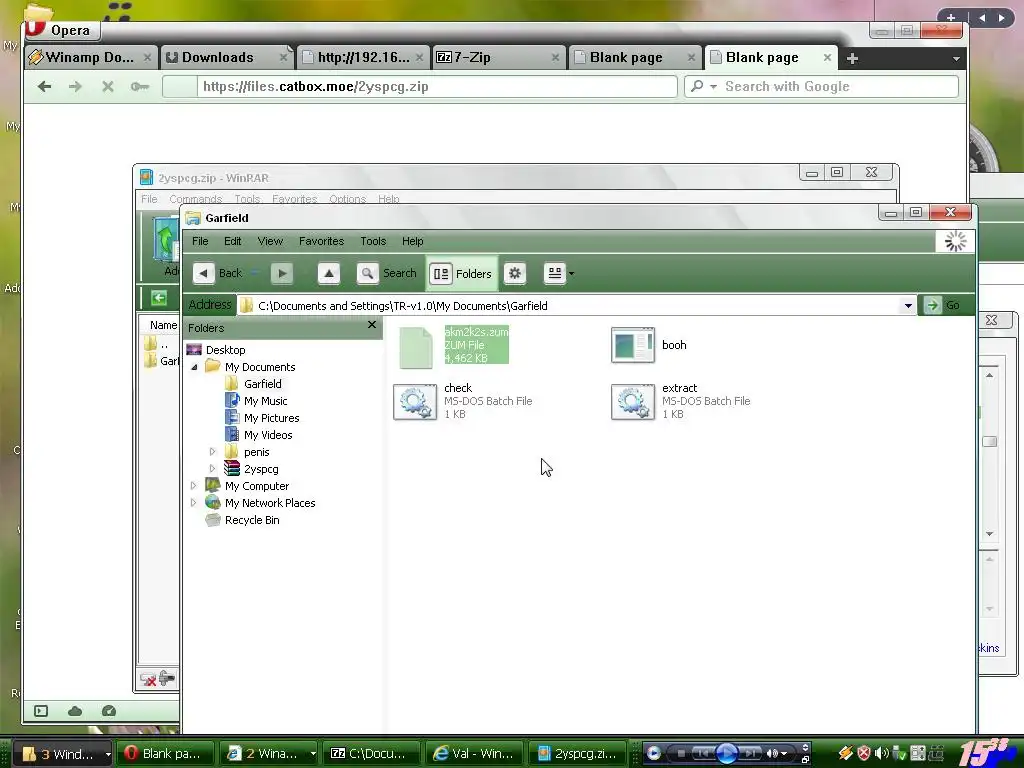The width and height of the screenshot is (1024, 768).
Task: Click the Opera menu button
Action: pyautogui.click(x=61, y=29)
